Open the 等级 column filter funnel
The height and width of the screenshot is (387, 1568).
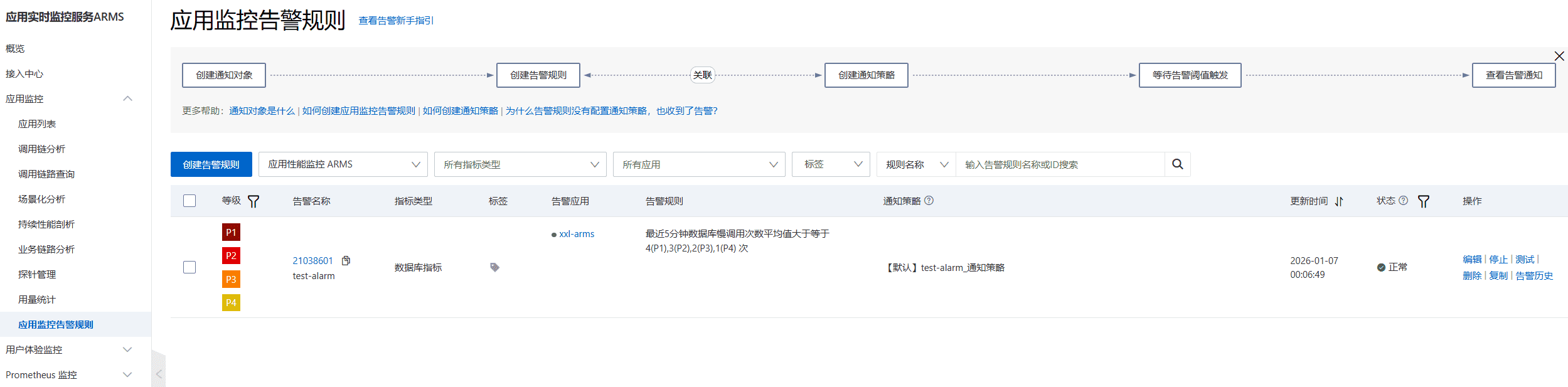tap(253, 201)
